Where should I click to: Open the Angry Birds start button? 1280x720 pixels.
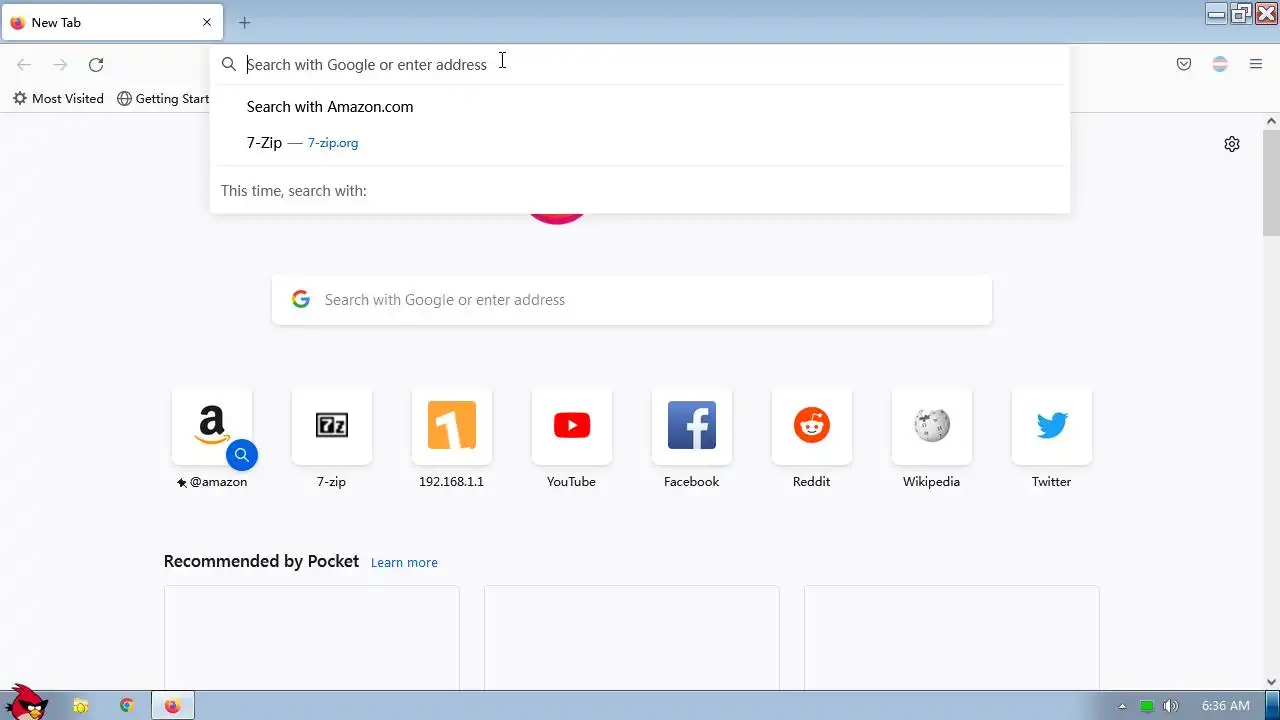click(26, 702)
